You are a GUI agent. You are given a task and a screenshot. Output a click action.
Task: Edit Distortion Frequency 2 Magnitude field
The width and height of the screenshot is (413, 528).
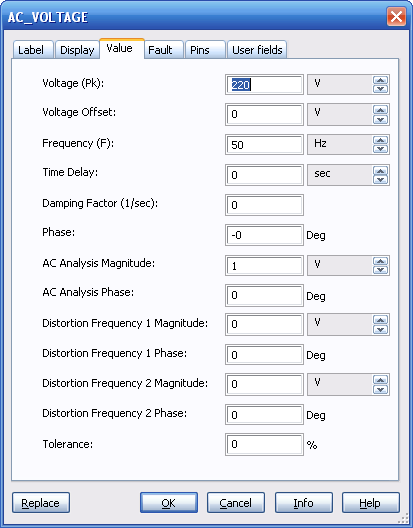264,384
